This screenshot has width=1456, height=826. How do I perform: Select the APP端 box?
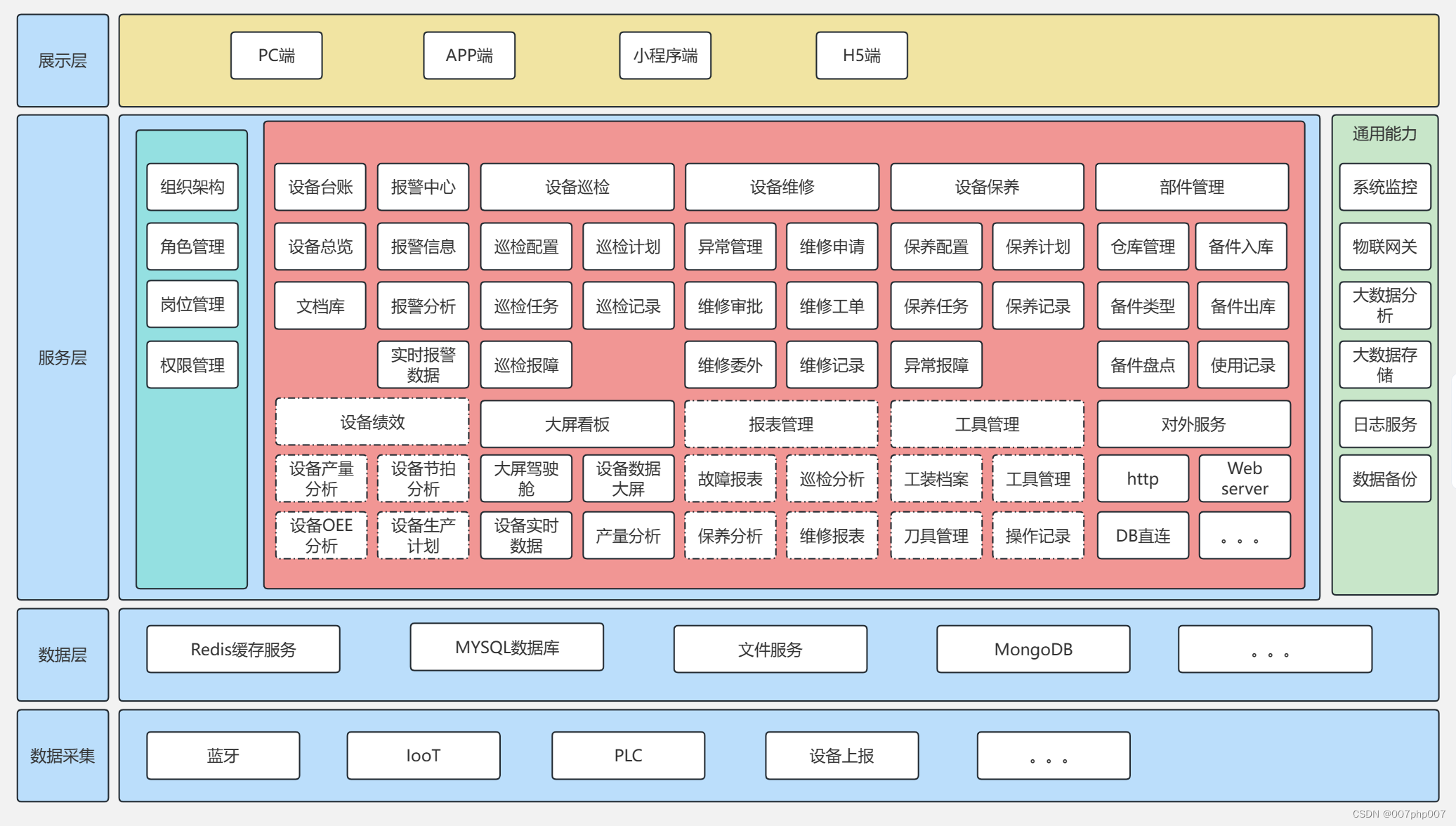pyautogui.click(x=468, y=55)
